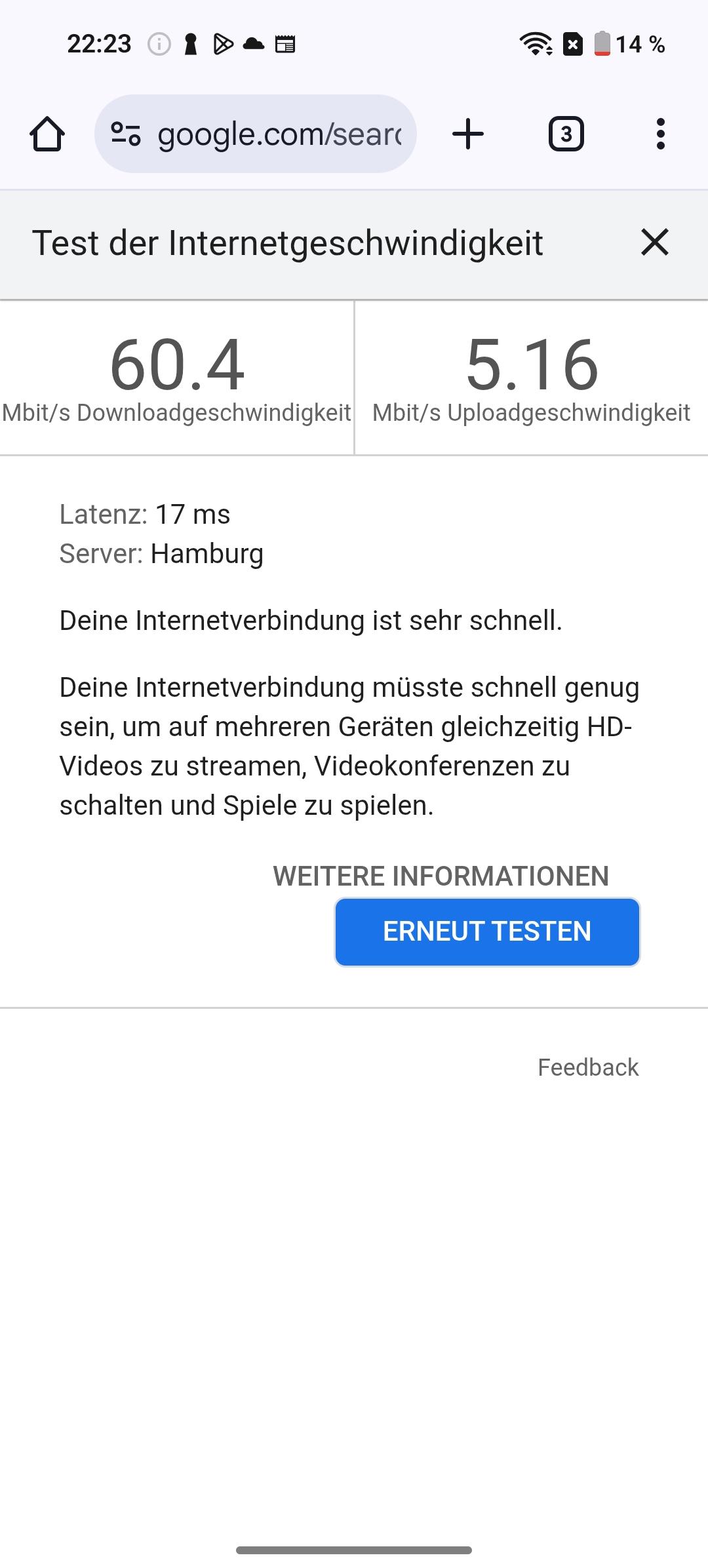The height and width of the screenshot is (1568, 708).
Task: Tap the 5.16 upload speed value
Action: click(532, 364)
